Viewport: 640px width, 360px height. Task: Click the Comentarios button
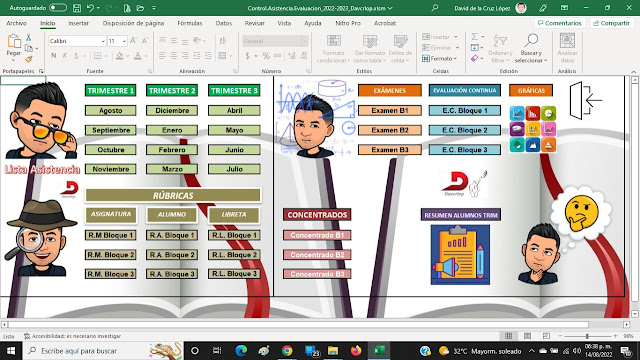pos(560,23)
